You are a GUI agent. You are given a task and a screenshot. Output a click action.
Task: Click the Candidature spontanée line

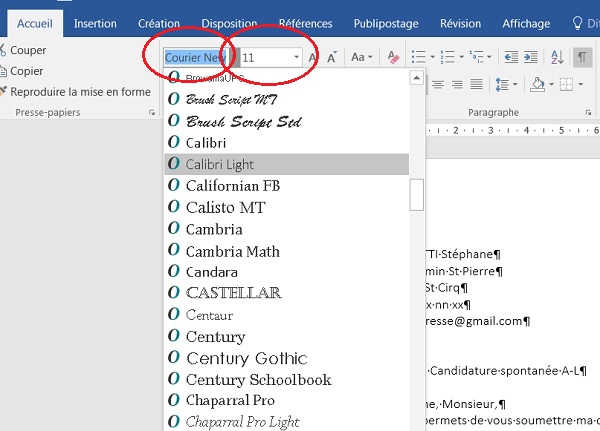(507, 371)
